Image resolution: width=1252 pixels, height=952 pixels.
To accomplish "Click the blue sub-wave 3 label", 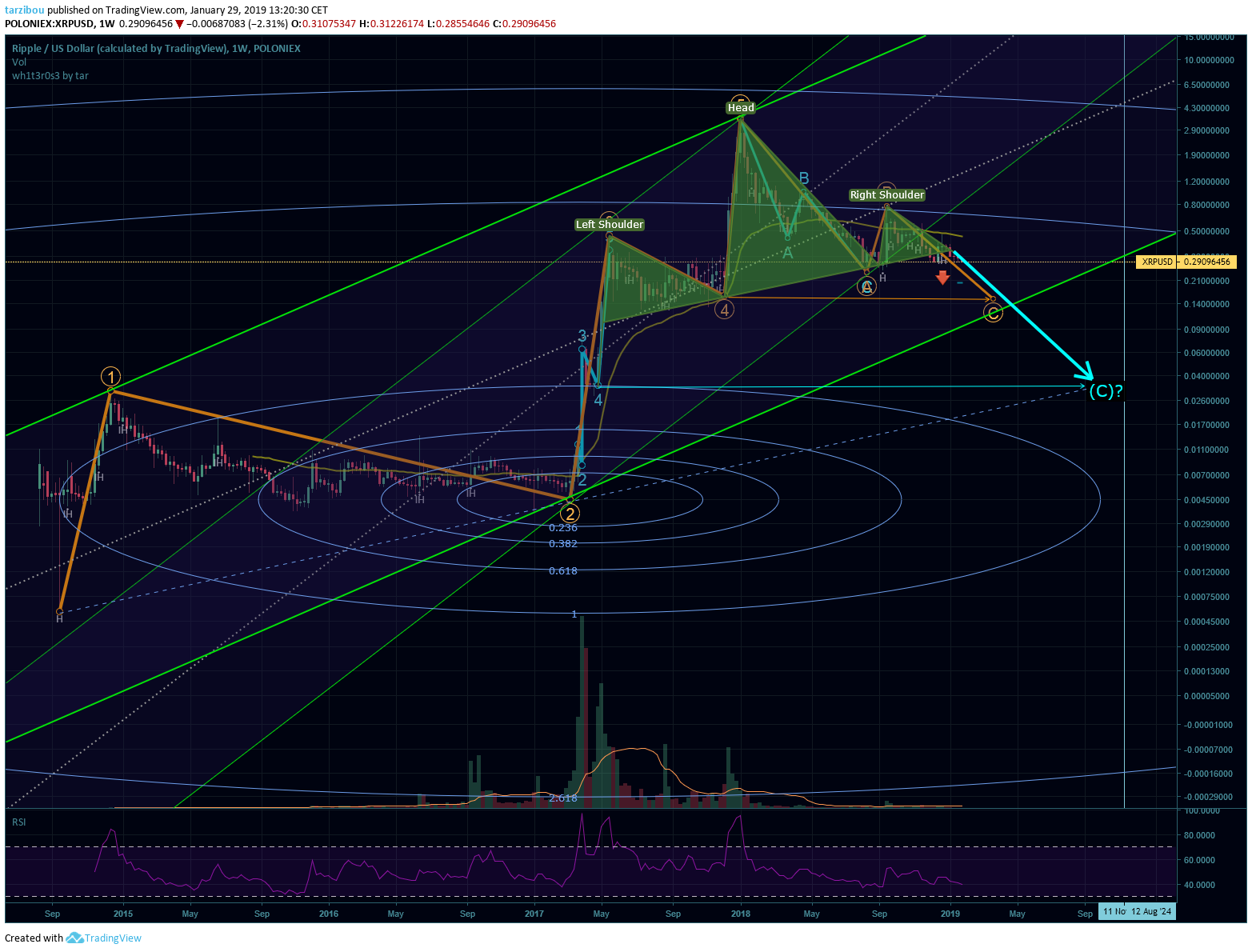I will [x=582, y=336].
